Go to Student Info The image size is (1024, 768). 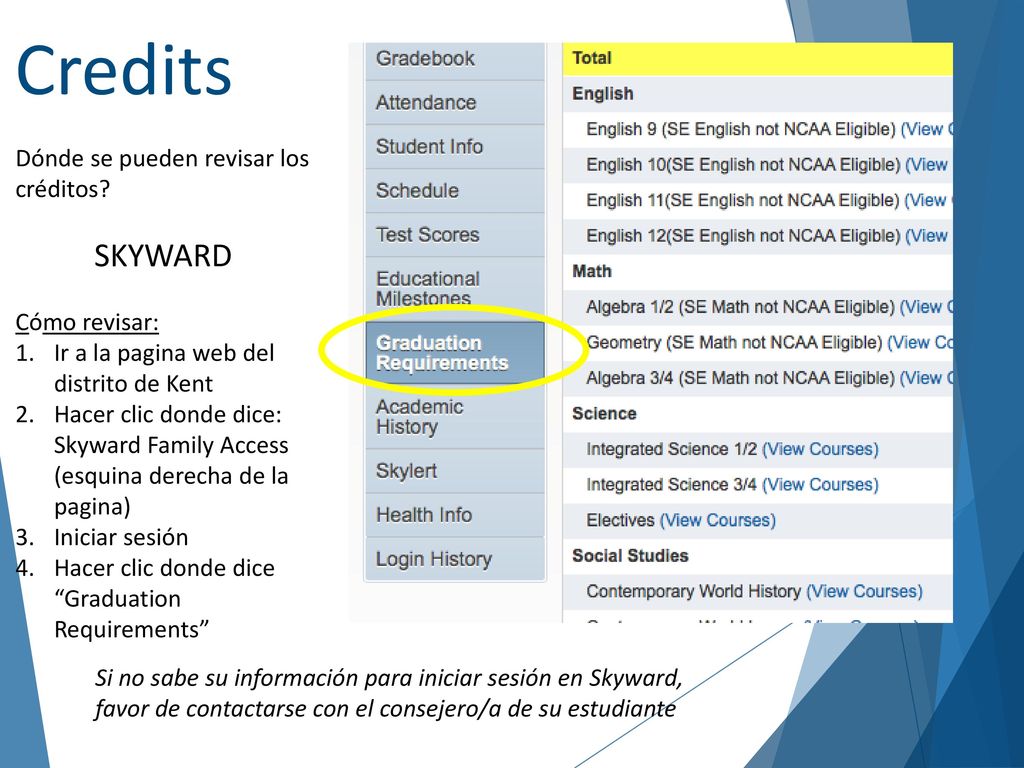[x=455, y=147]
